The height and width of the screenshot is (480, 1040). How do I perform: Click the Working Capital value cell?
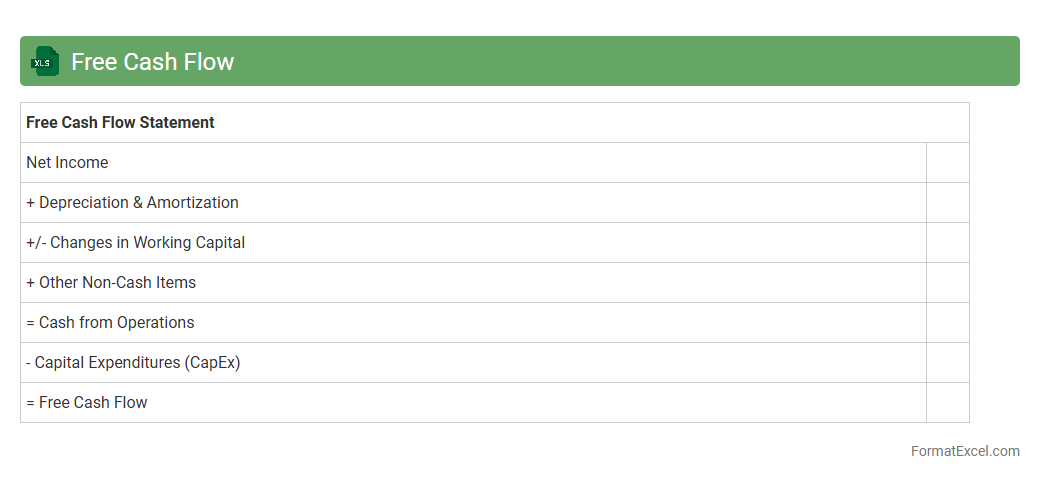click(947, 242)
